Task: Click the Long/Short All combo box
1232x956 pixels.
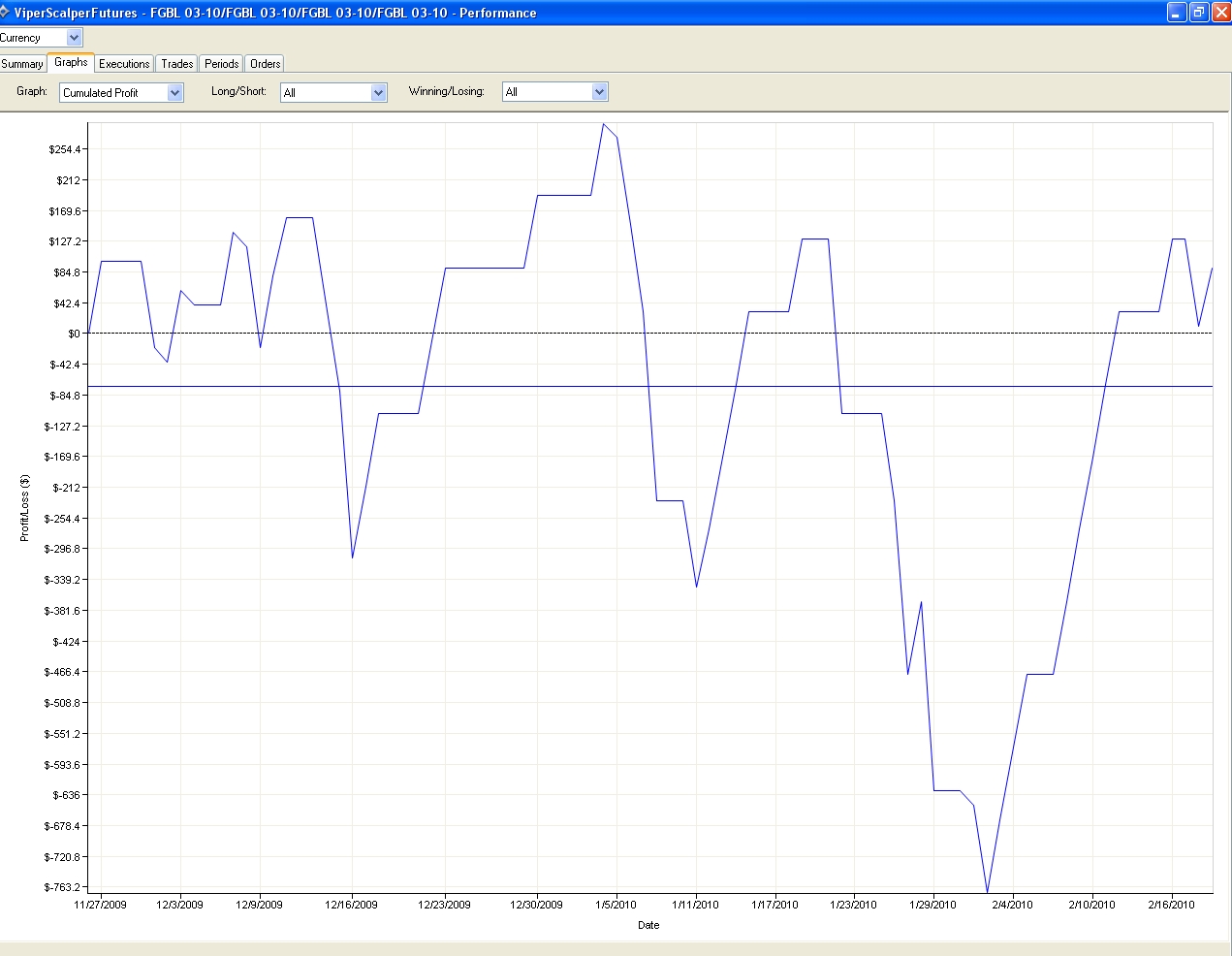Action: tap(333, 93)
